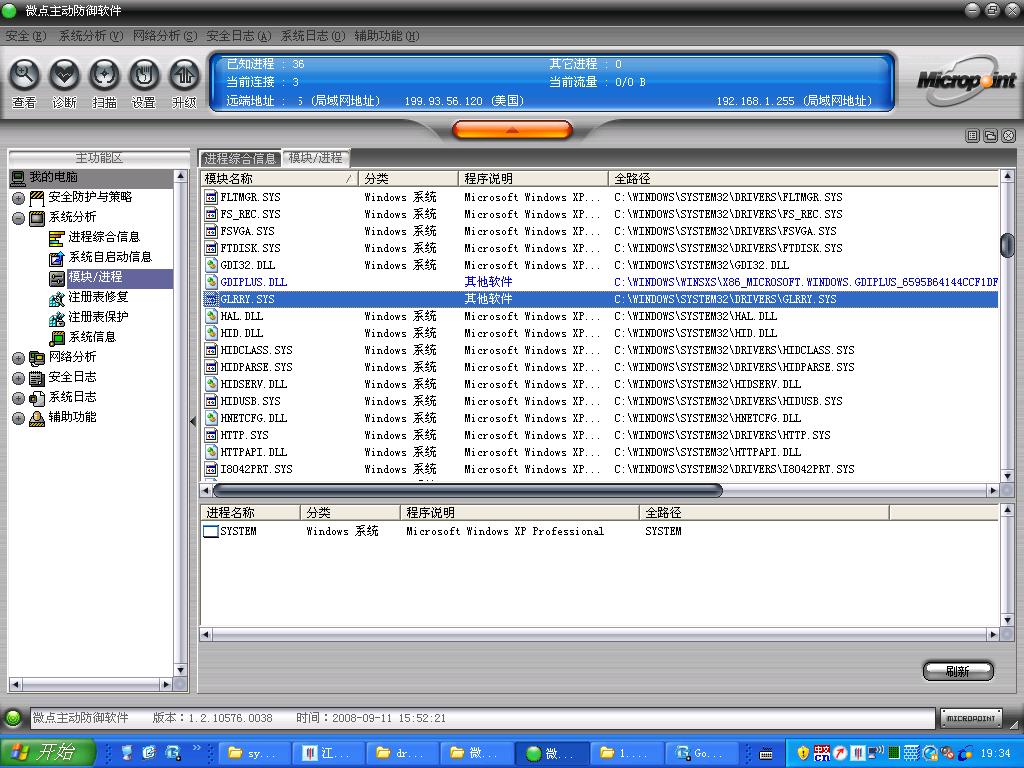The height and width of the screenshot is (768, 1024).
Task: Open the Windows 开始 (Start) button
Action: point(48,753)
